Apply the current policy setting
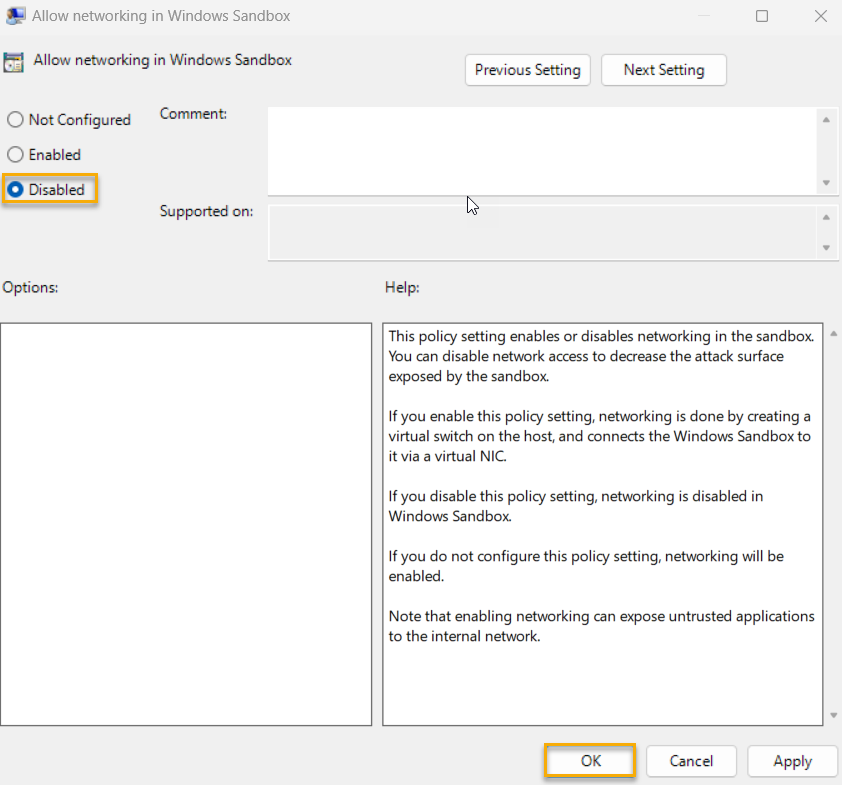842x785 pixels. (x=792, y=761)
